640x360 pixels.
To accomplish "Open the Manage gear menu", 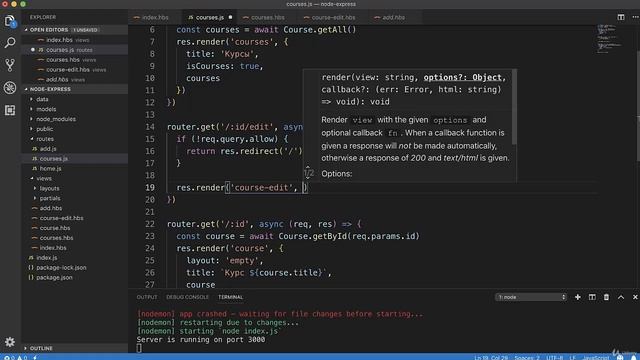I will (10, 342).
